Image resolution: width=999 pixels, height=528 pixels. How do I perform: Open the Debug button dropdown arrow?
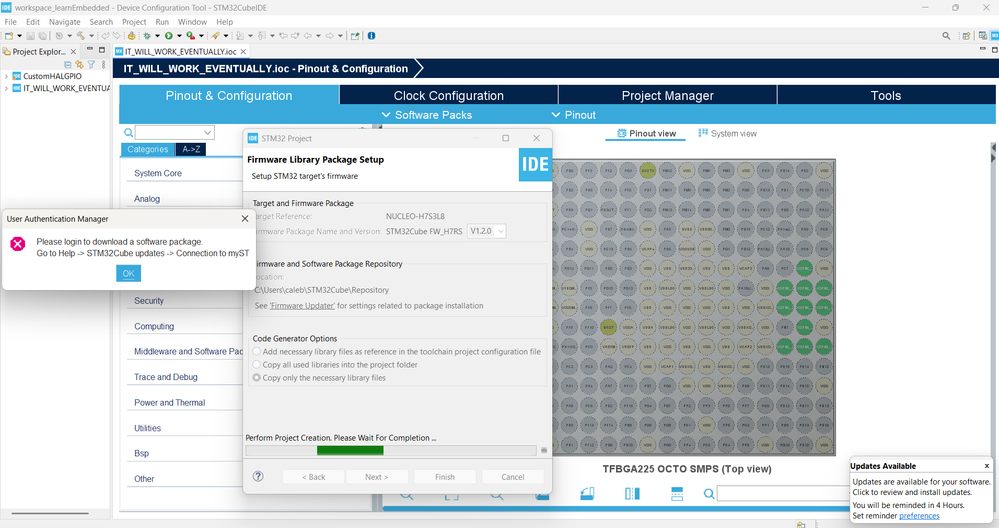pos(157,36)
